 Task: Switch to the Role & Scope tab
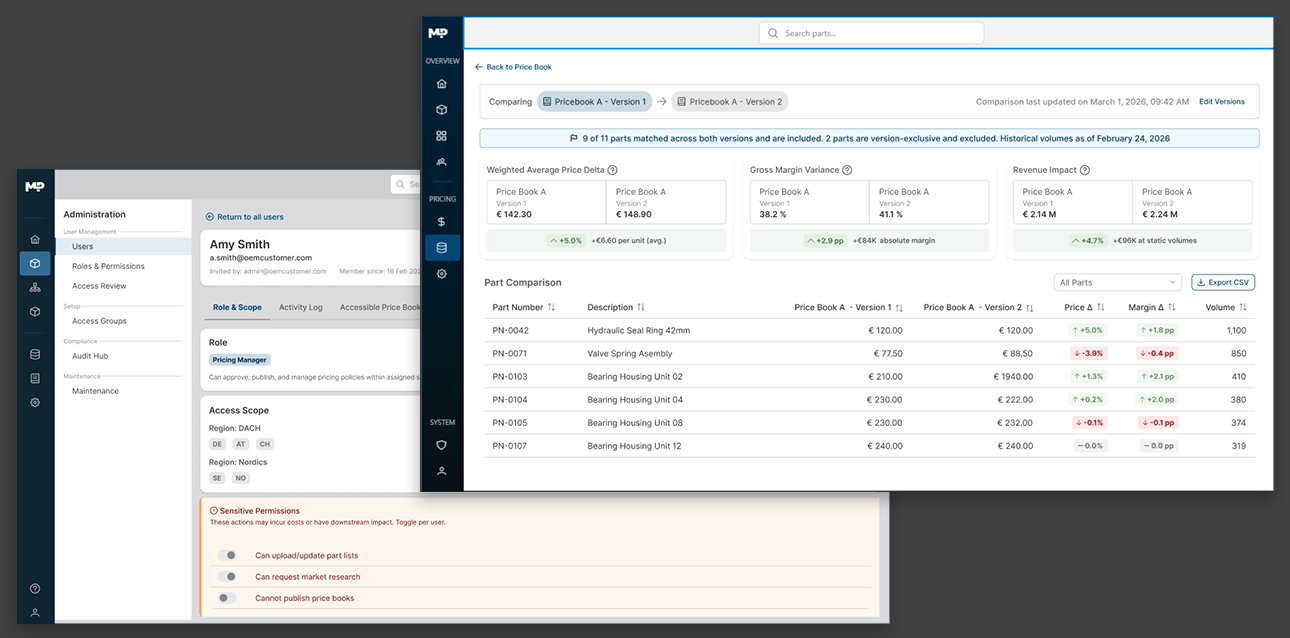point(238,307)
